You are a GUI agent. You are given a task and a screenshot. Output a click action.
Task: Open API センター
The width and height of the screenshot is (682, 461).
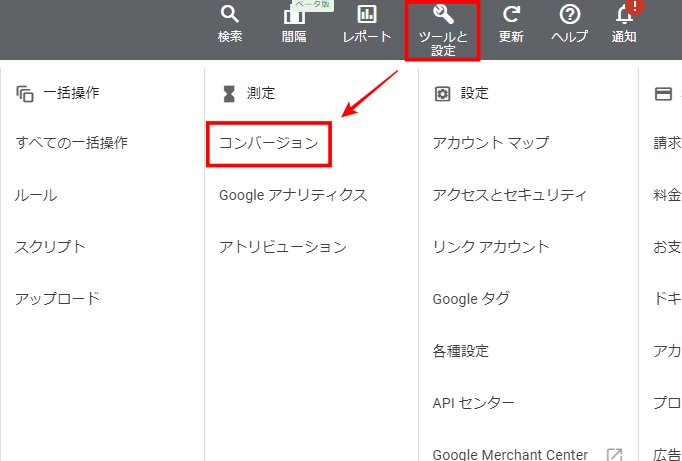[474, 403]
